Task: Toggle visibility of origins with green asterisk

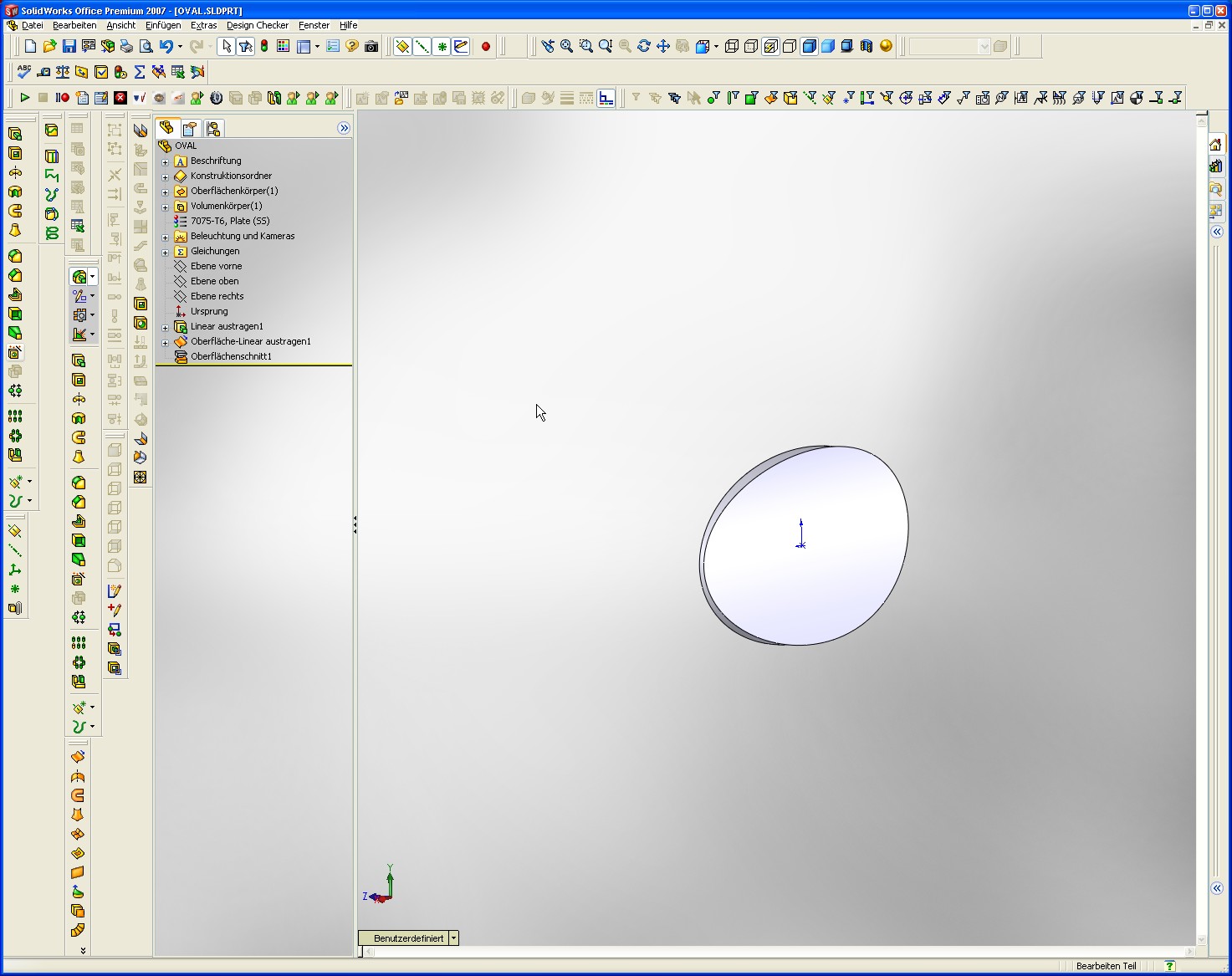Action: coord(442,46)
